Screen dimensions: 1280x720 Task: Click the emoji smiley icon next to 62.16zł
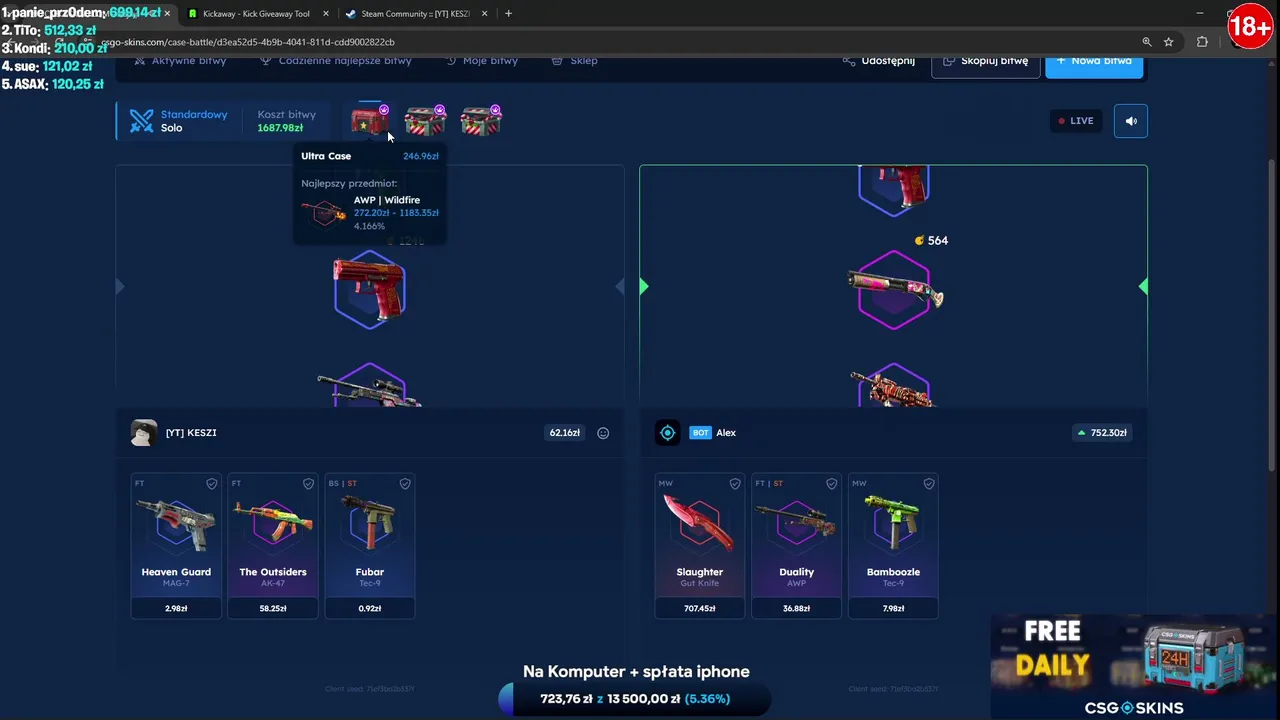(x=603, y=433)
